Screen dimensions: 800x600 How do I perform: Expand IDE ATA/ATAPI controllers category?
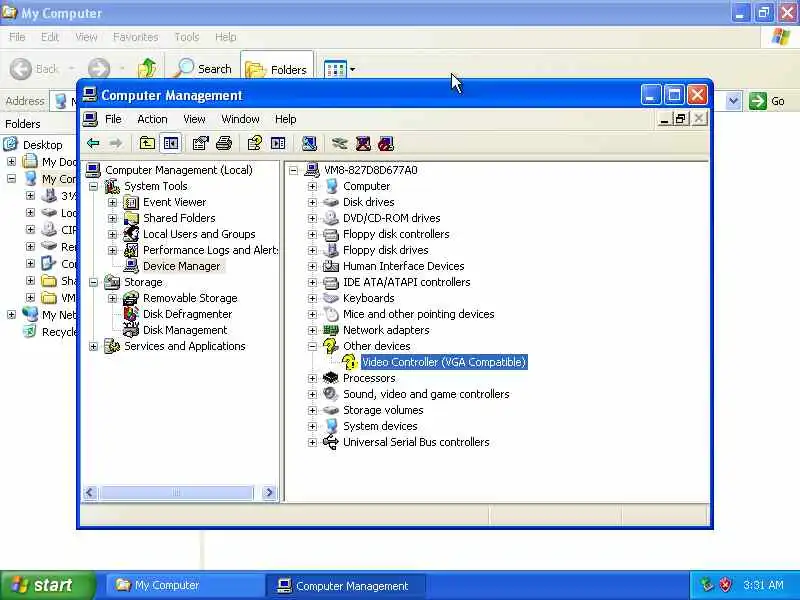tap(312, 282)
